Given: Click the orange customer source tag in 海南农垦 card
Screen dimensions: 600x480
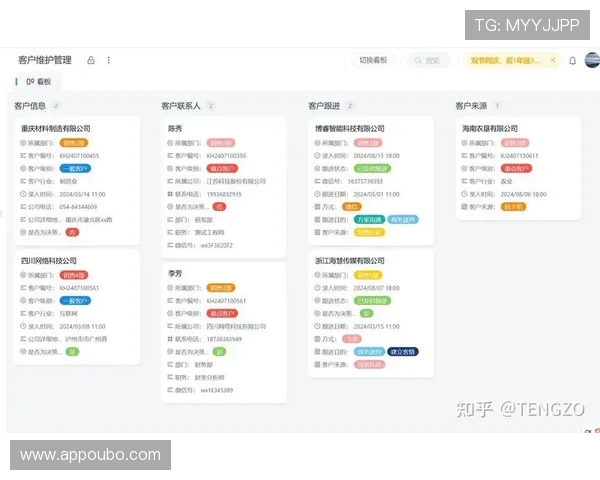Looking at the screenshot, I should 514,207.
